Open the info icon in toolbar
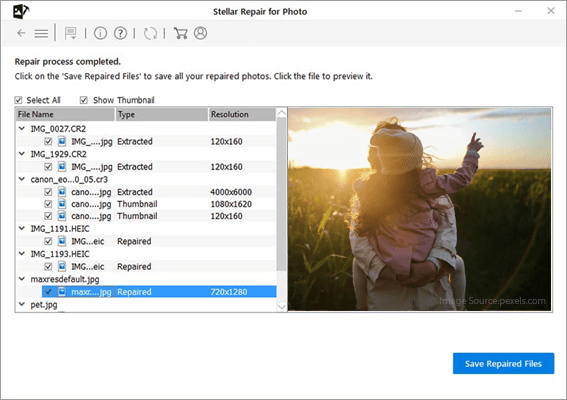 tap(100, 33)
